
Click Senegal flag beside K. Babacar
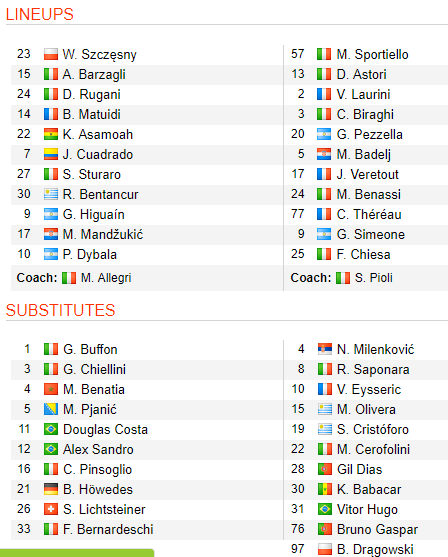(325, 489)
